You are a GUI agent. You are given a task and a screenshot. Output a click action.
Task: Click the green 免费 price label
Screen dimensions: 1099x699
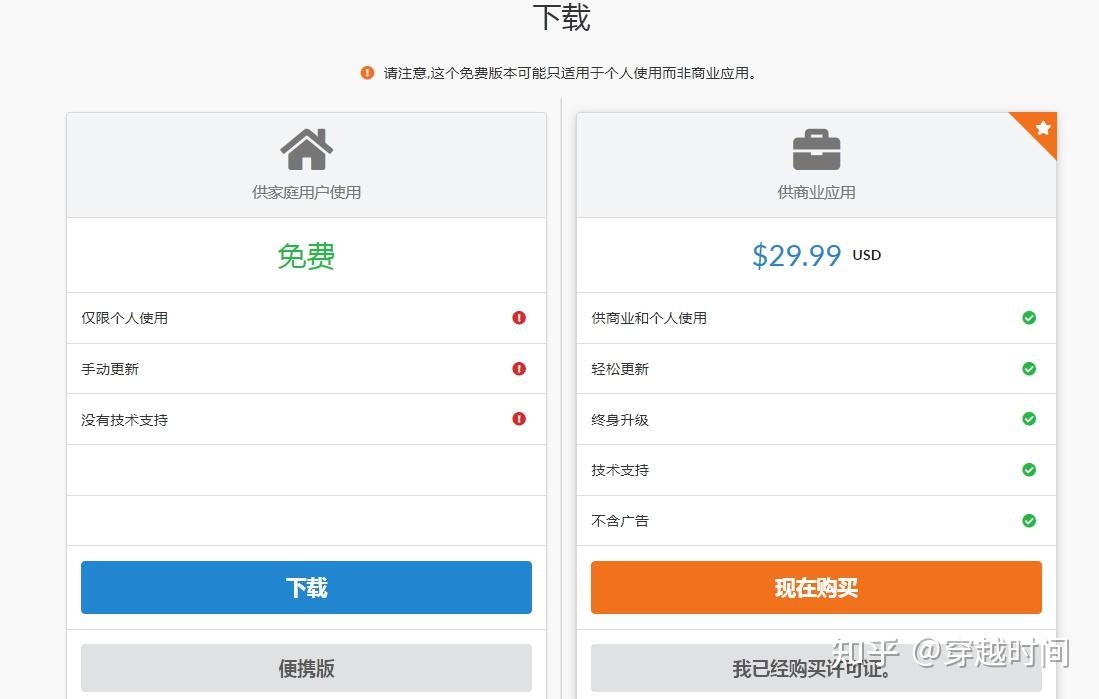(x=306, y=256)
